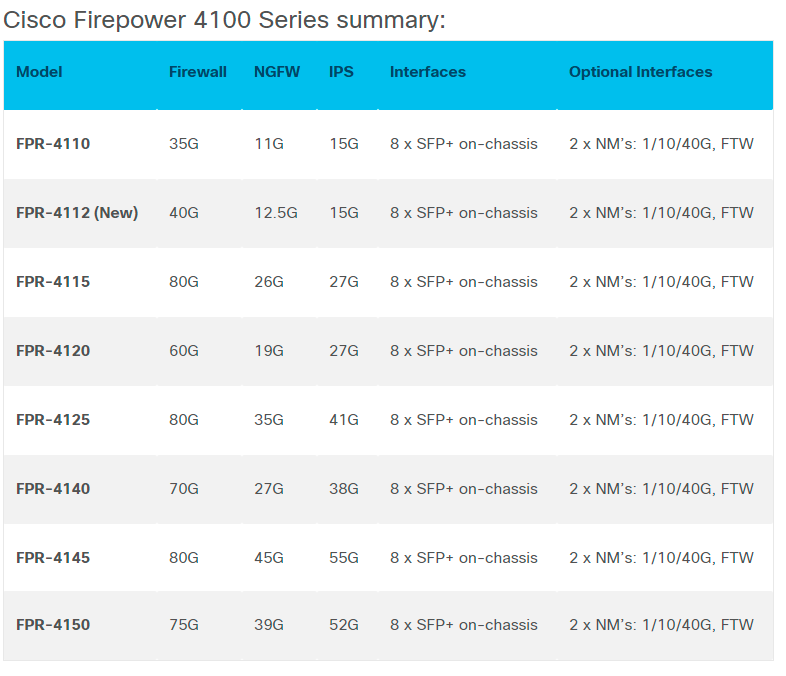Click the FPR-4145 model name
786x676 pixels.
pos(53,558)
